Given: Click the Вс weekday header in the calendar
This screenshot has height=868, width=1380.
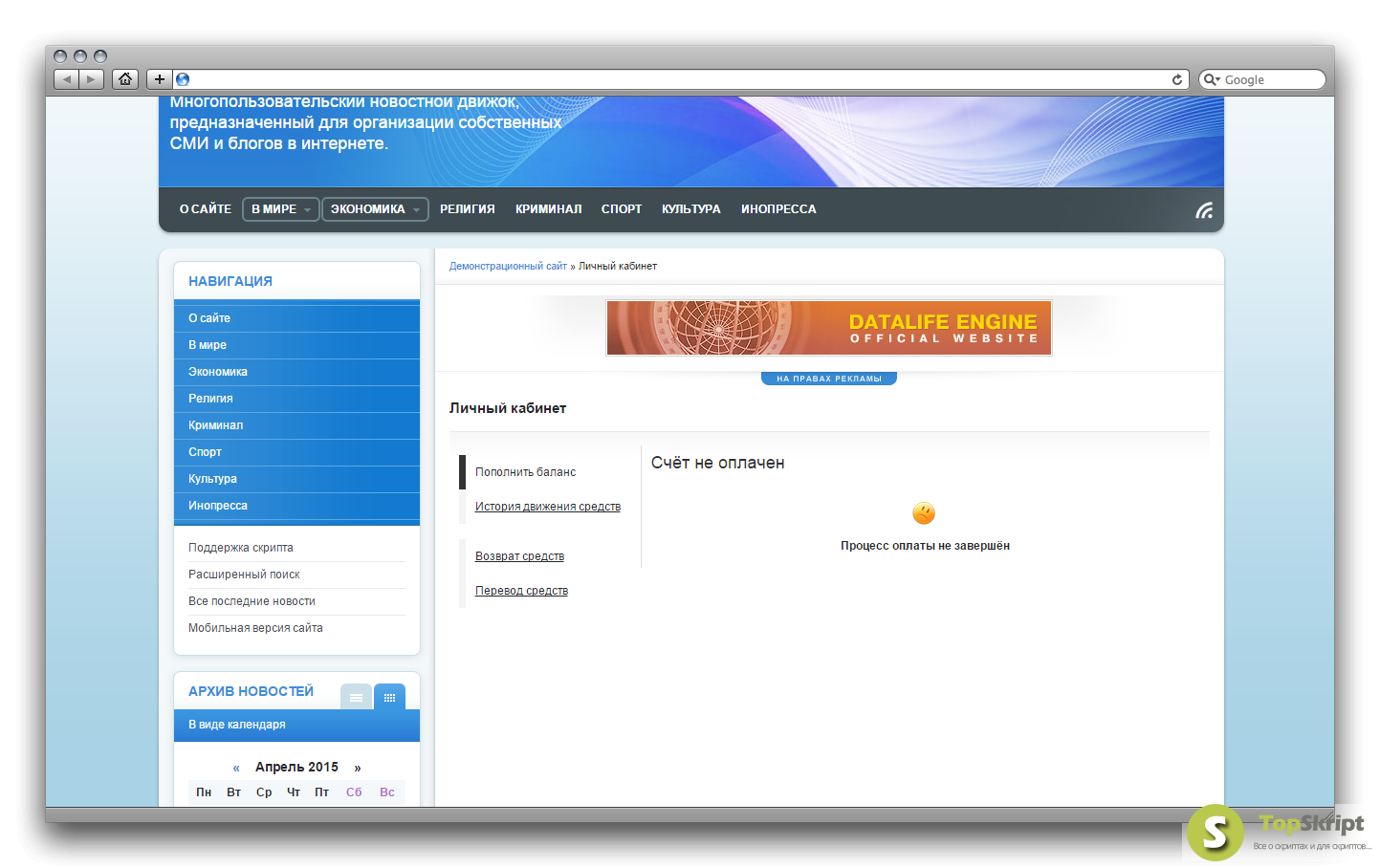Looking at the screenshot, I should (387, 792).
